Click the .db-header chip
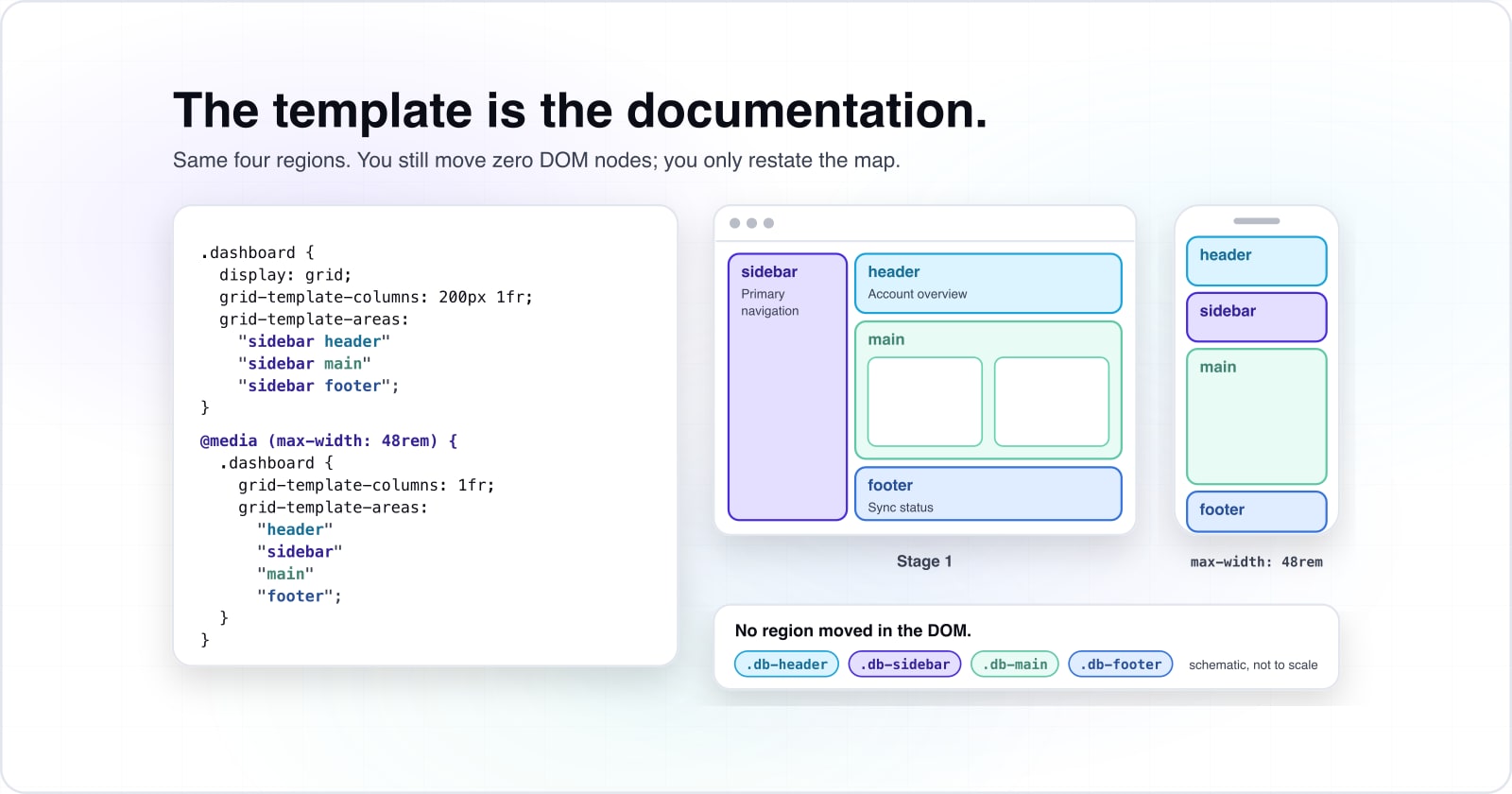 pos(786,665)
